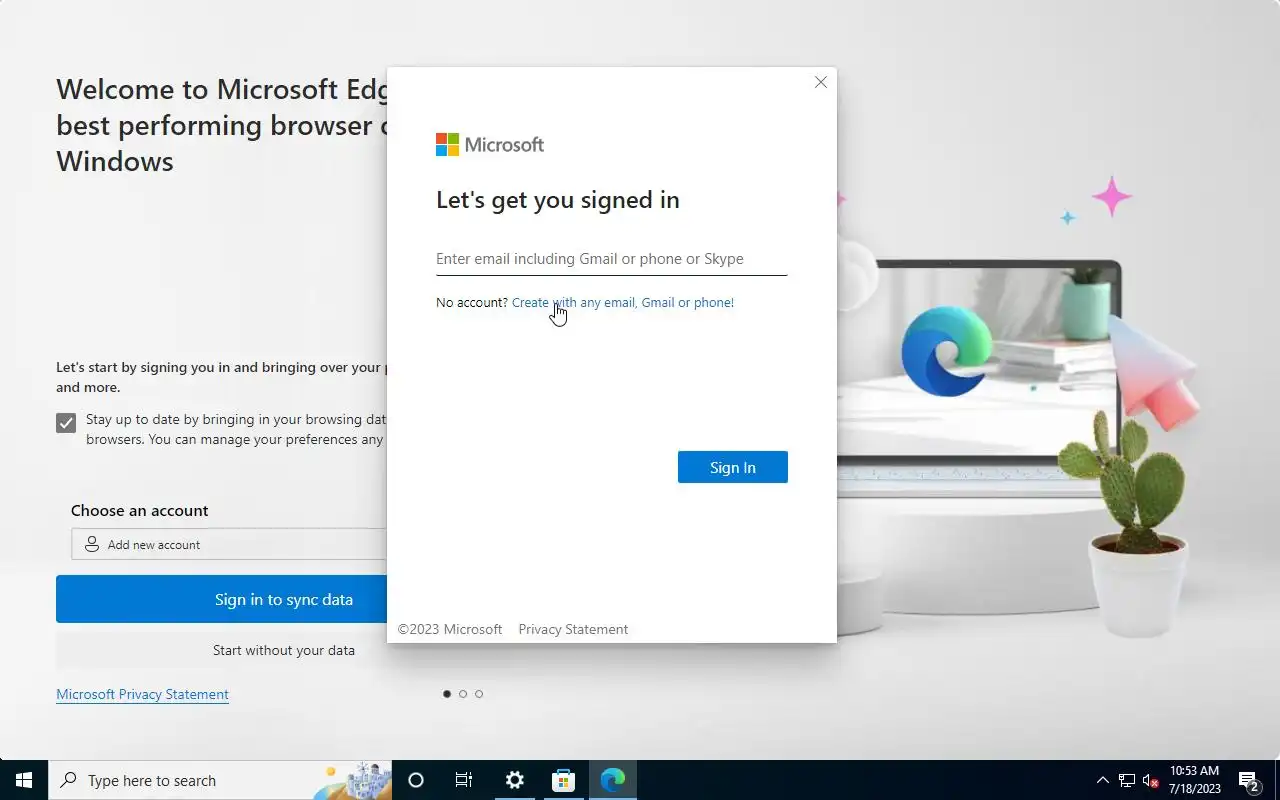Screen dimensions: 1280x800
Task: Uncheck the bring in browsing data checkbox
Action: tap(66, 423)
